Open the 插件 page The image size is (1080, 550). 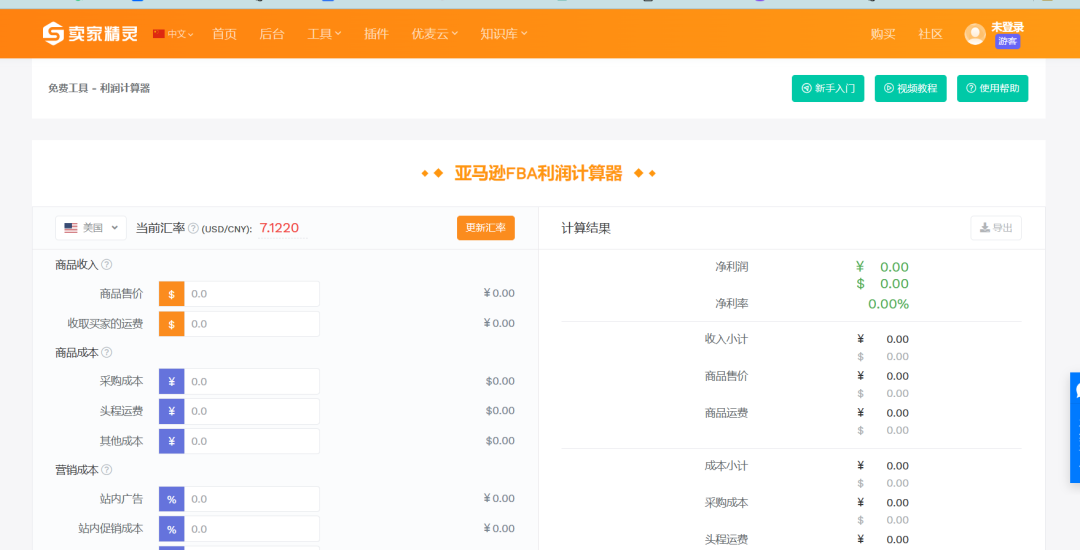(376, 34)
